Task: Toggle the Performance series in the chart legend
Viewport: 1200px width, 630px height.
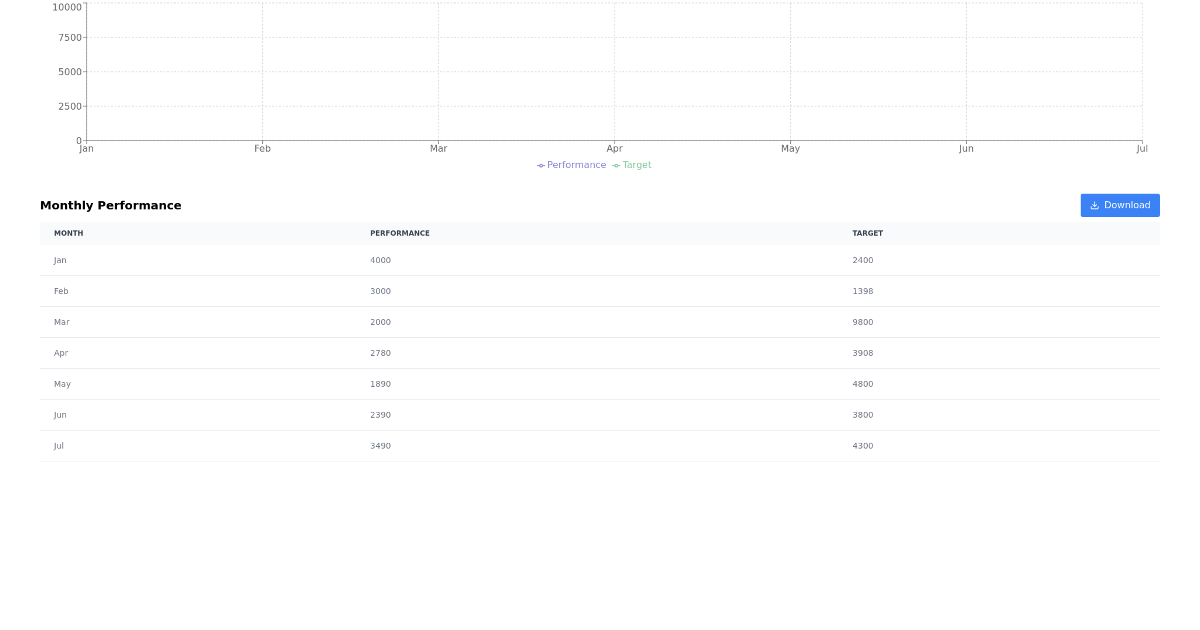Action: pyautogui.click(x=576, y=165)
